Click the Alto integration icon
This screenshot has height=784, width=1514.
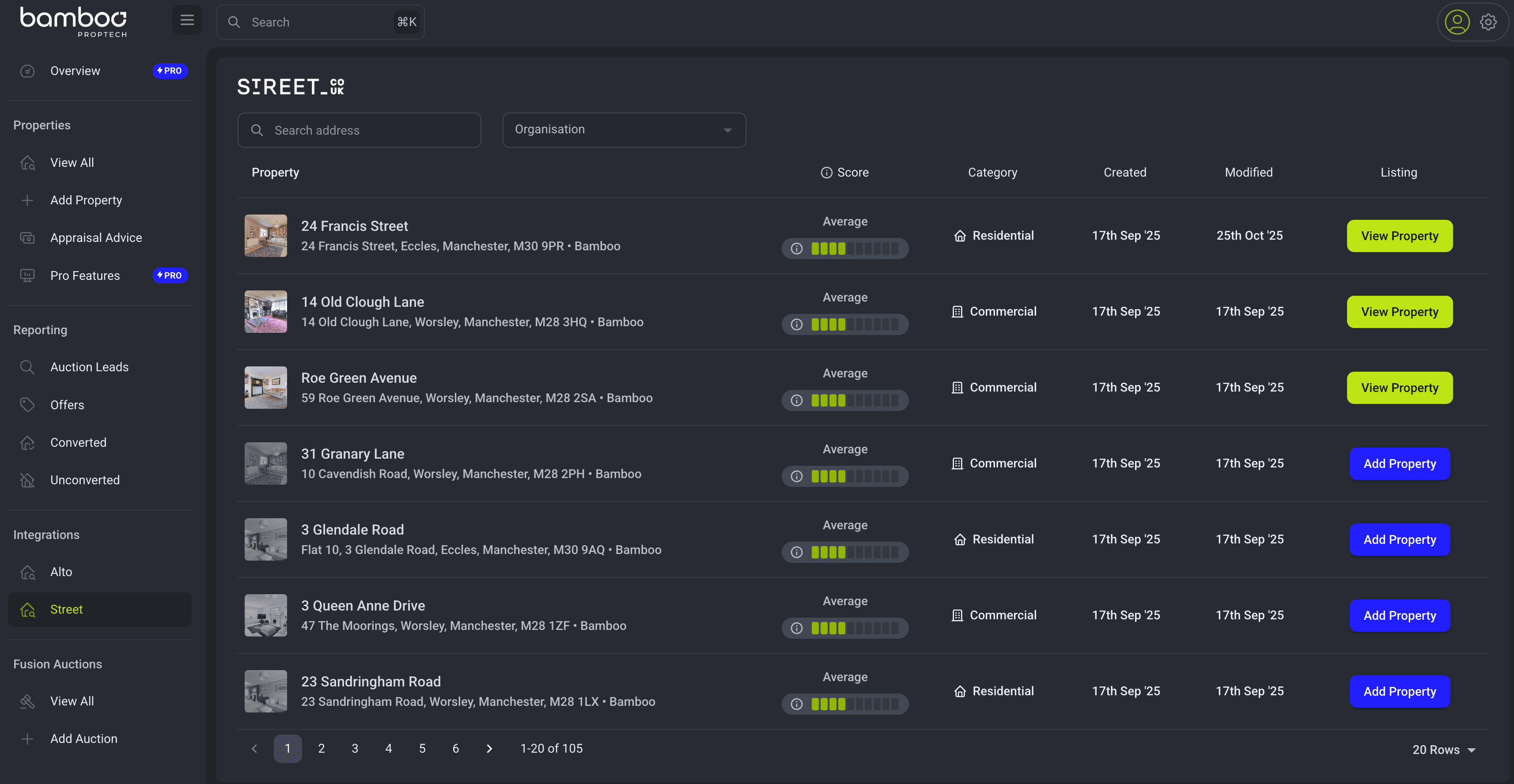[28, 572]
